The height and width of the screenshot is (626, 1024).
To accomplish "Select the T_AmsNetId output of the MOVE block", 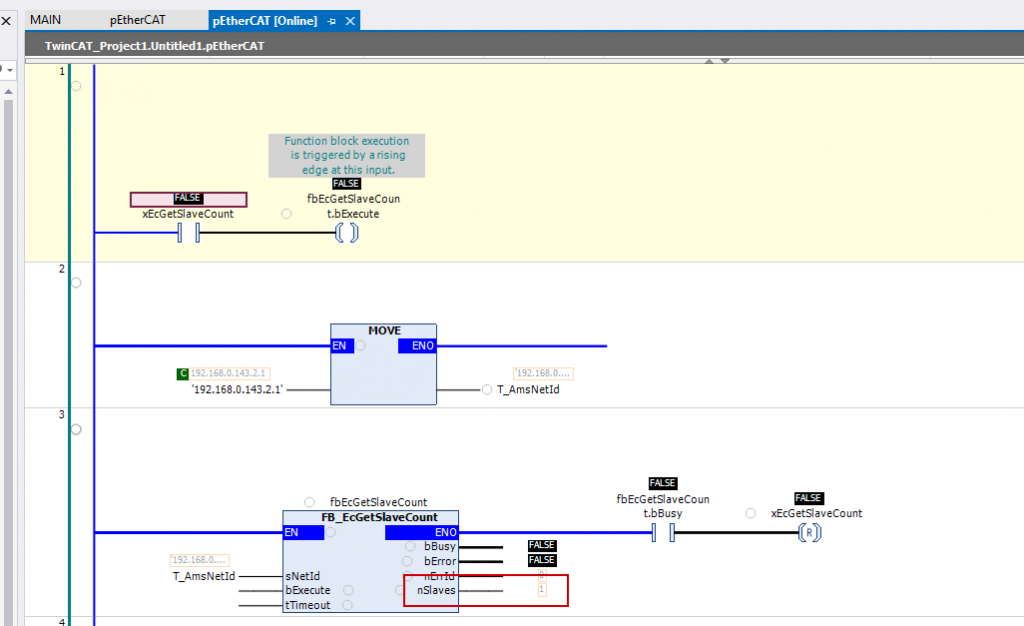I will click(x=528, y=390).
